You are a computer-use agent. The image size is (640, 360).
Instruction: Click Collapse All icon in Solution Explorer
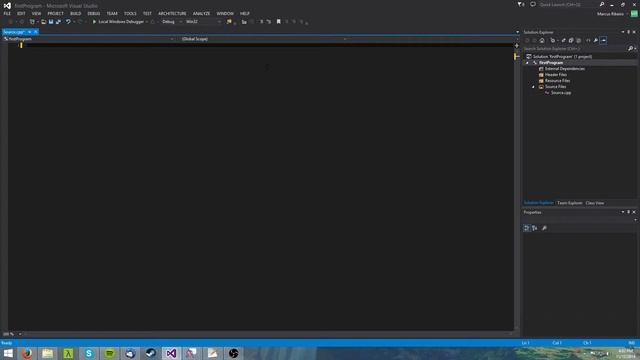571,40
